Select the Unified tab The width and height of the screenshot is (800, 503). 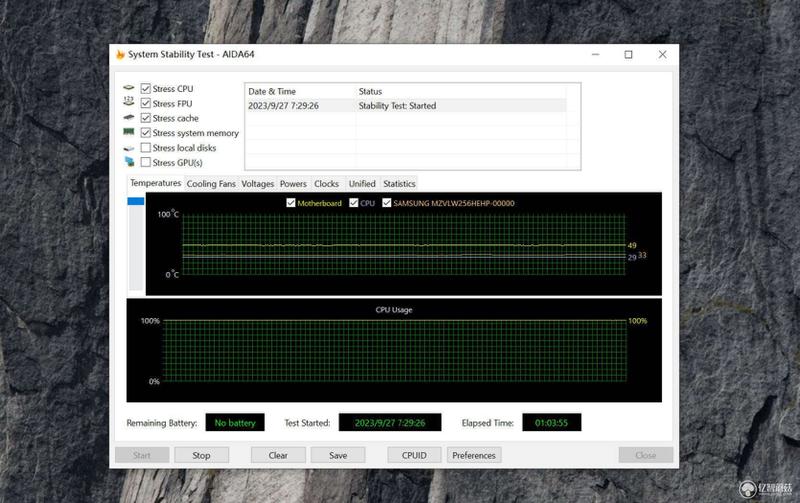362,184
